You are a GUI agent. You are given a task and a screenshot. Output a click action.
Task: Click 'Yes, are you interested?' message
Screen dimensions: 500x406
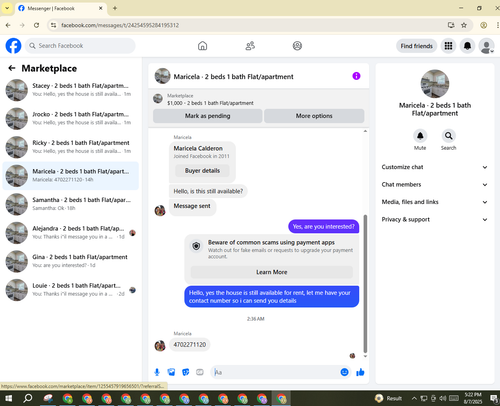pos(323,227)
